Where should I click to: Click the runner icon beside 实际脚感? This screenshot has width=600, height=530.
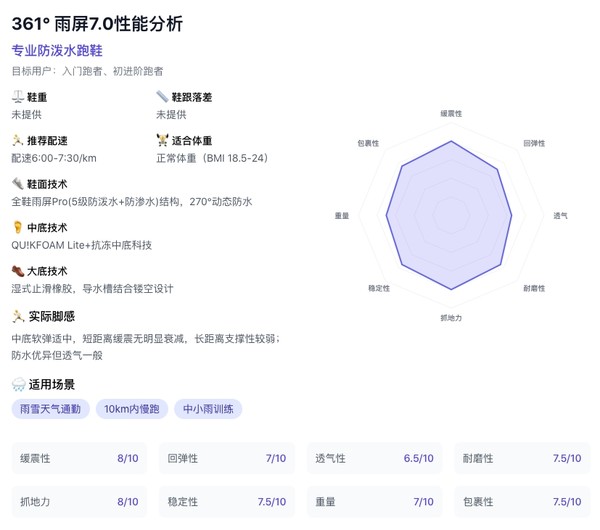pyautogui.click(x=18, y=316)
